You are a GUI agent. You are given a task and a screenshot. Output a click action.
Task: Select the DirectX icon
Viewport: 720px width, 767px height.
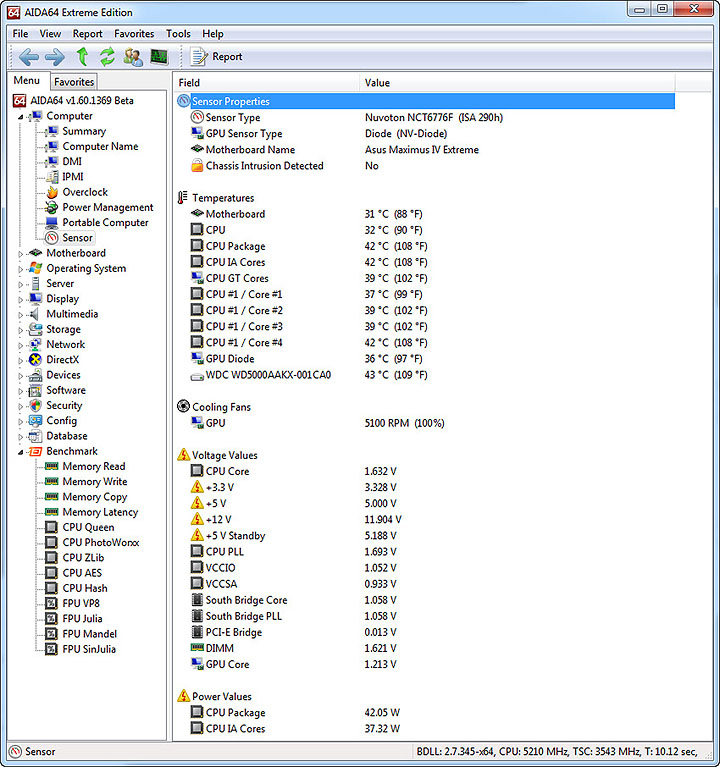pyautogui.click(x=35, y=360)
